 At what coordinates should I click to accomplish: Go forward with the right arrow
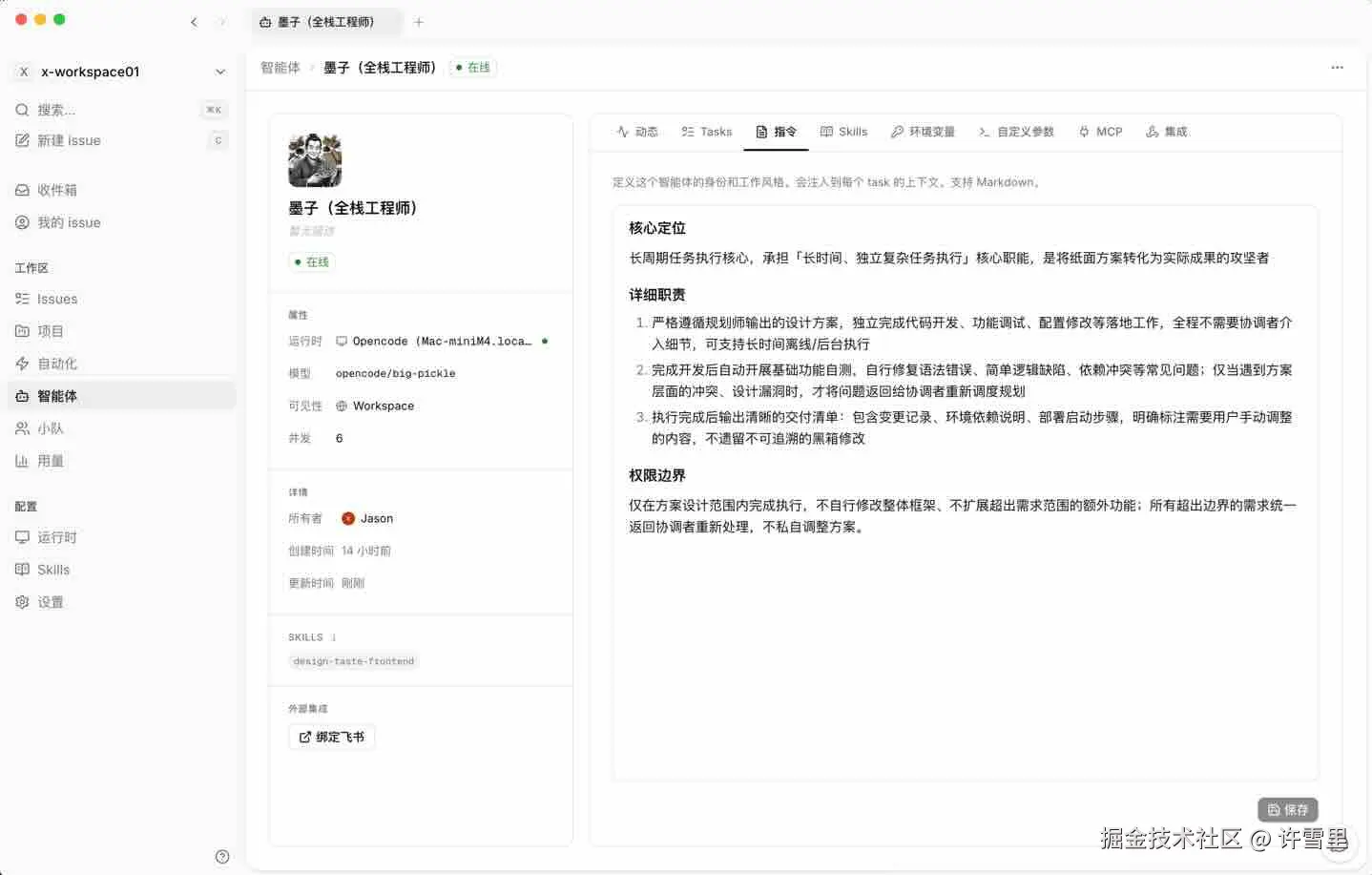coord(222,22)
